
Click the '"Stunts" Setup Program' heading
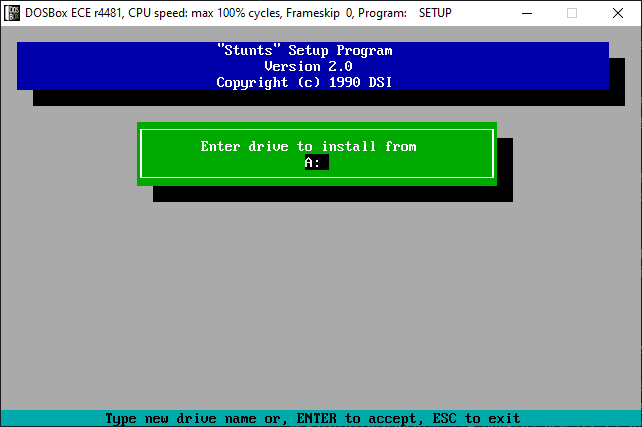pyautogui.click(x=305, y=50)
